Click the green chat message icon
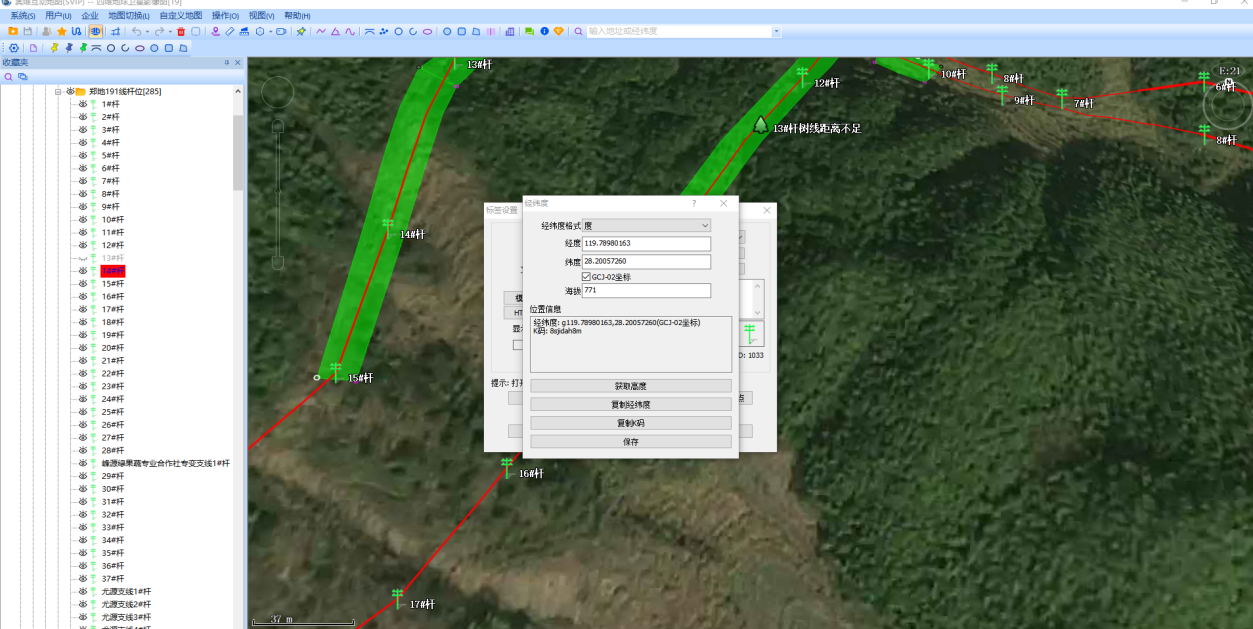This screenshot has width=1253, height=629. tap(529, 32)
